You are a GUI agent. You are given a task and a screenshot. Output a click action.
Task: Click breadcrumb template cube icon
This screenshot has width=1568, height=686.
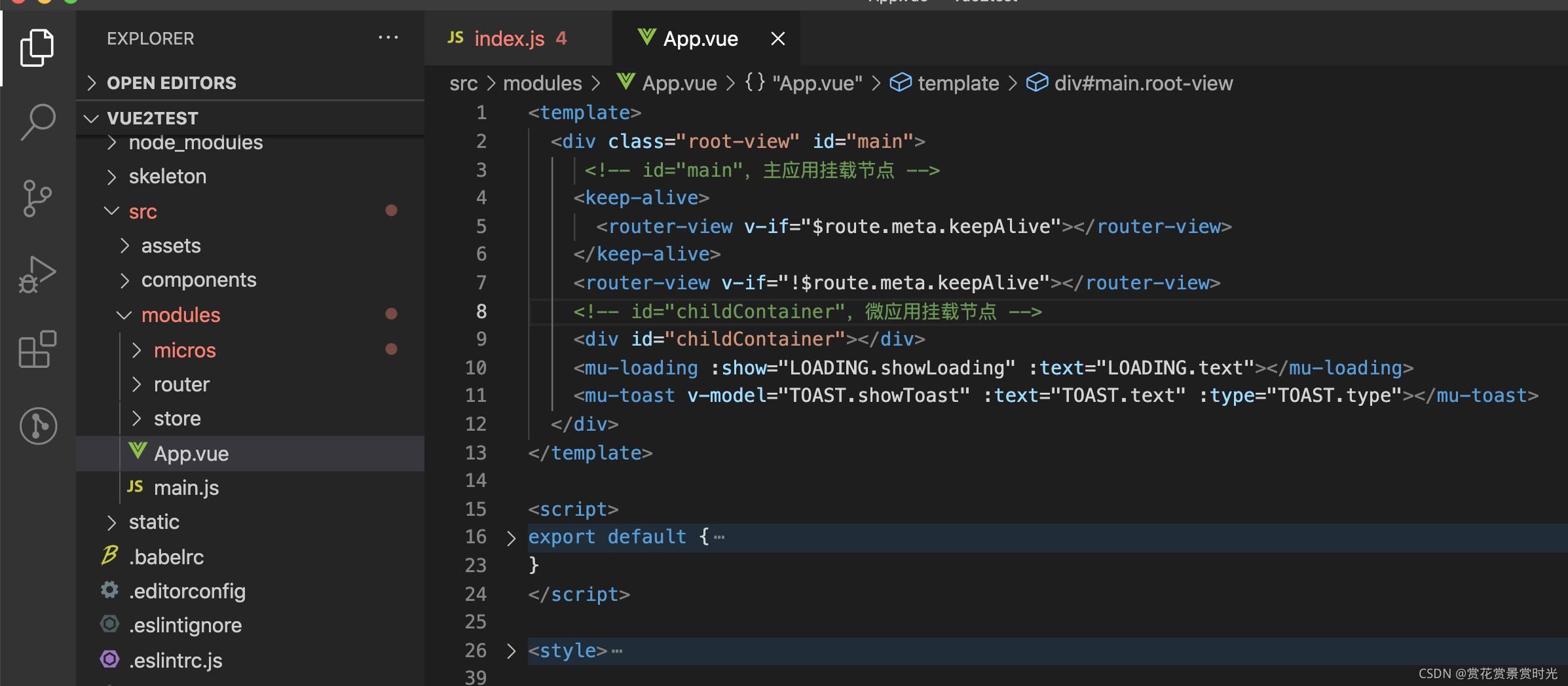click(x=901, y=82)
